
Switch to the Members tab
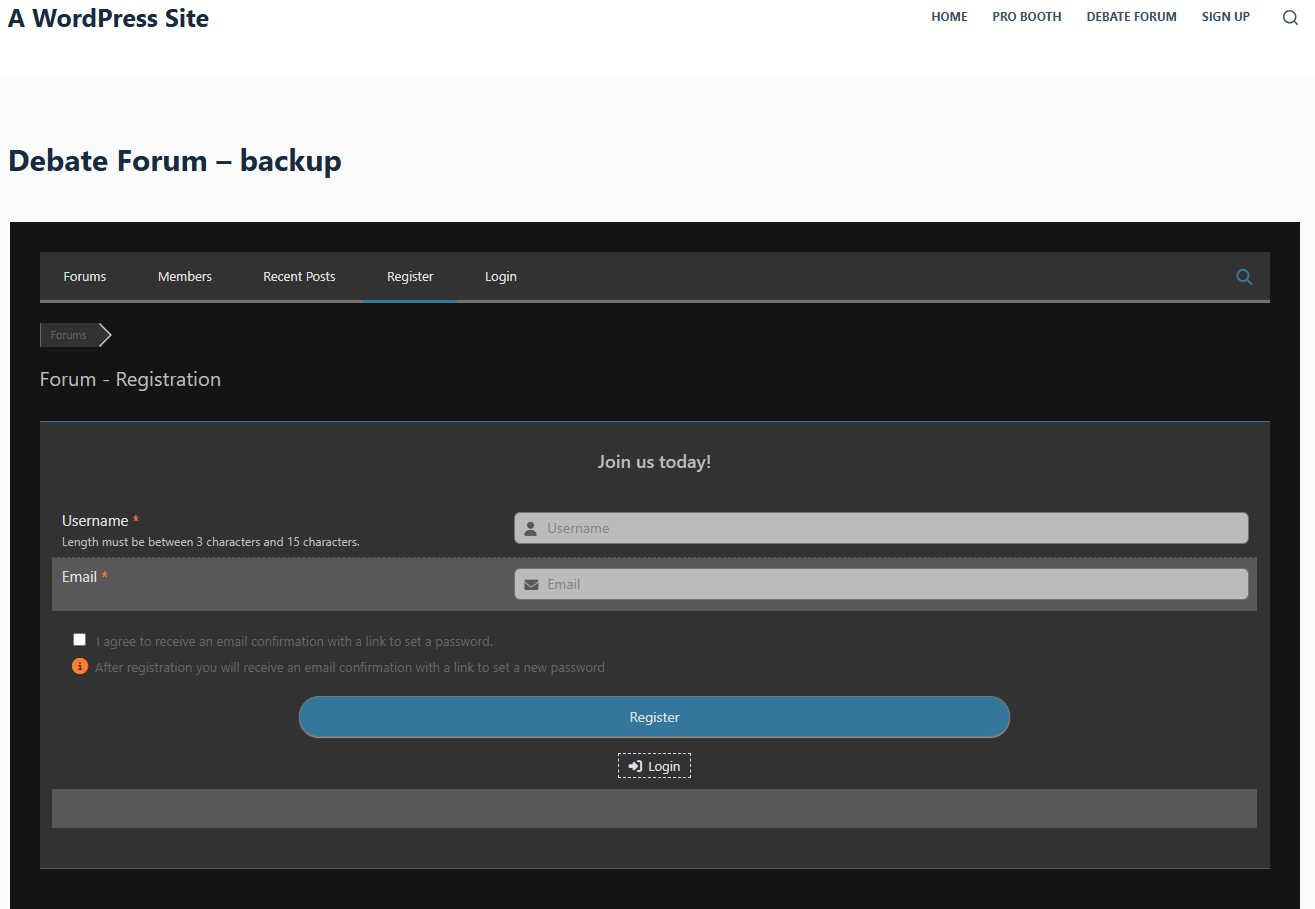pyautogui.click(x=185, y=277)
